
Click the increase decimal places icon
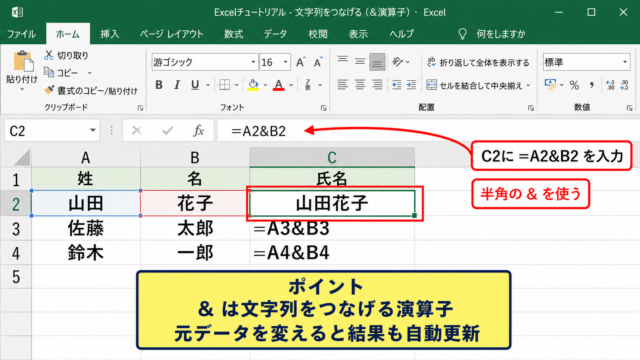(x=610, y=85)
